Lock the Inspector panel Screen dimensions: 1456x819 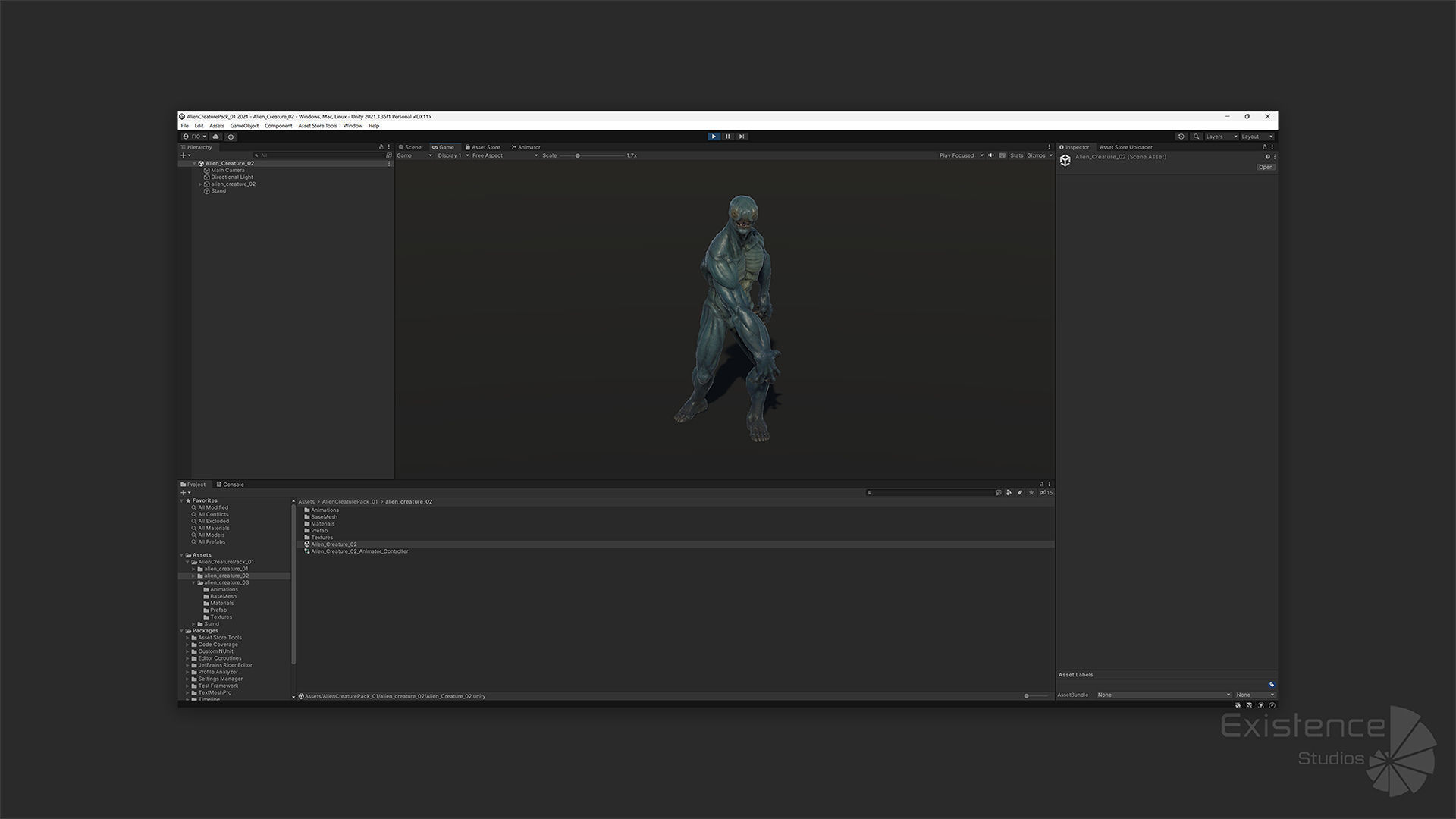[1264, 147]
